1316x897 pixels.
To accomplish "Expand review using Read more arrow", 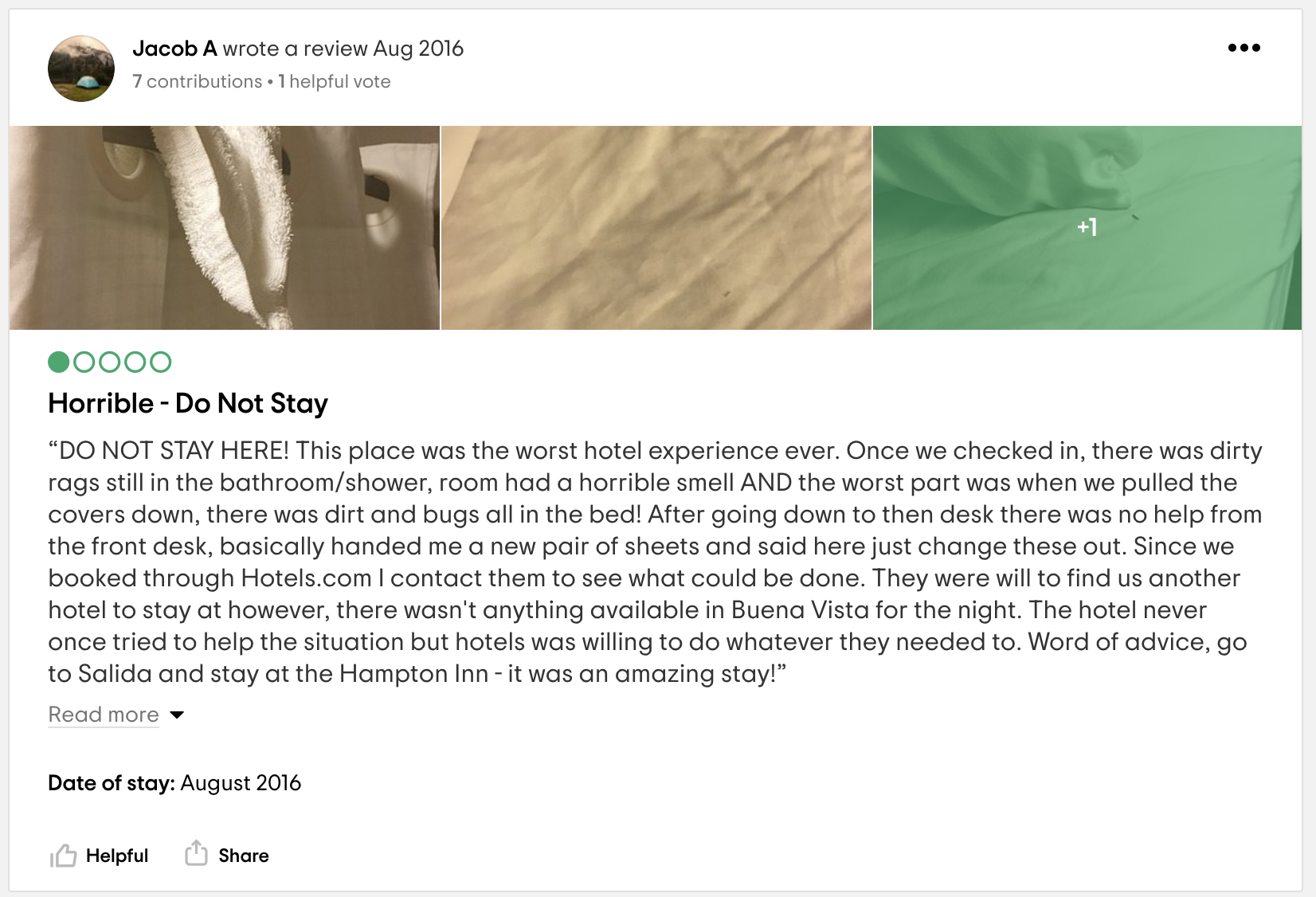I will tap(177, 715).
